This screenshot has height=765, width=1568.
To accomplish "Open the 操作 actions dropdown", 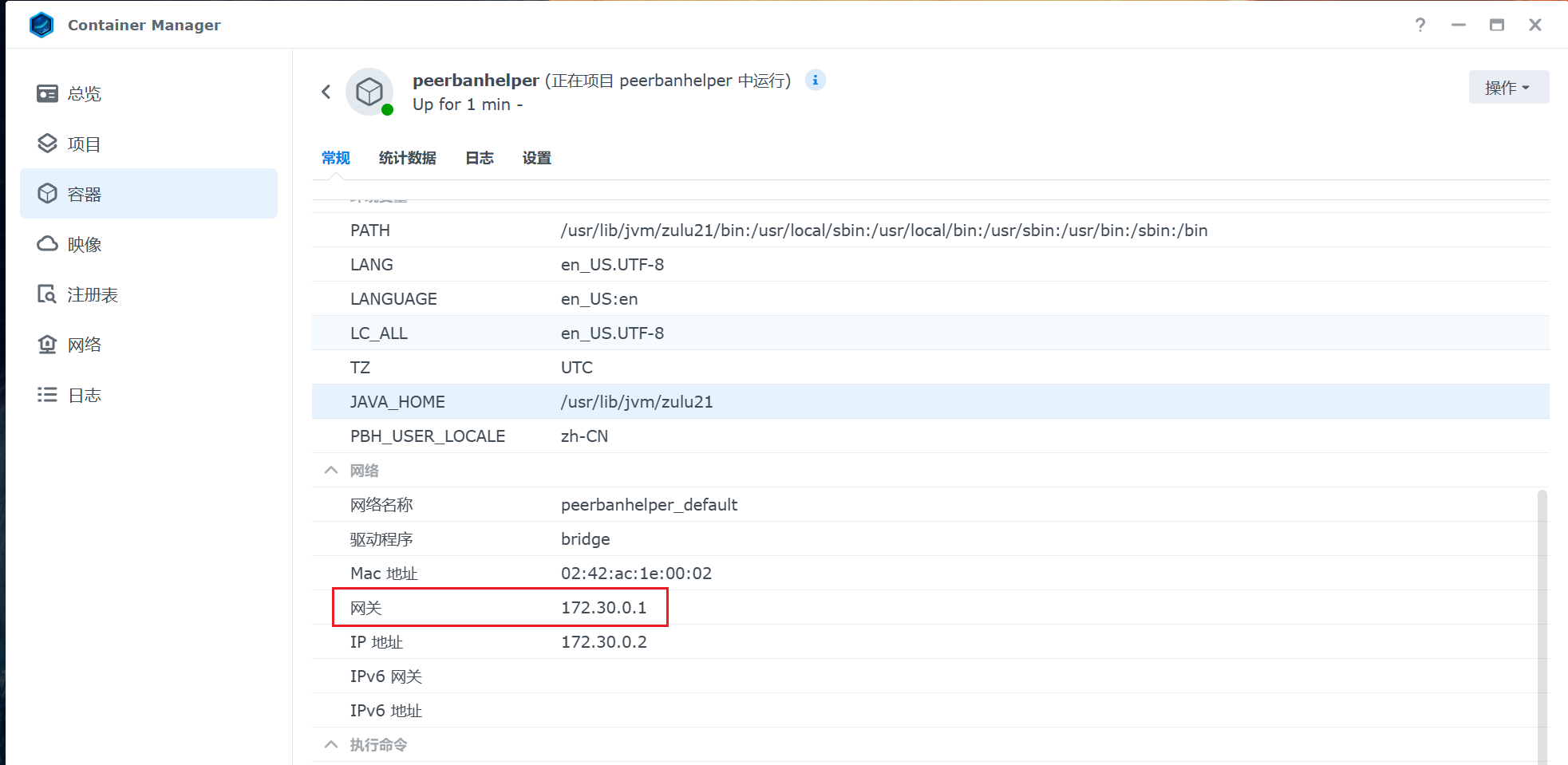I will tap(1507, 88).
